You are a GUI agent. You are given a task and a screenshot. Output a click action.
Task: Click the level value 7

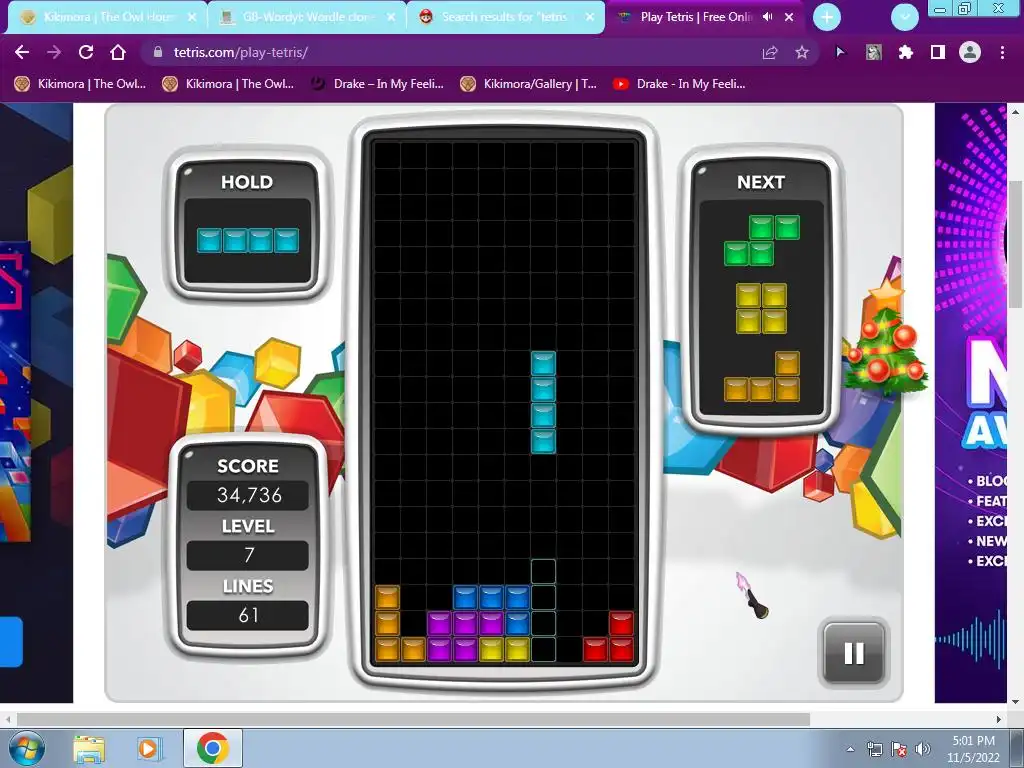point(249,555)
